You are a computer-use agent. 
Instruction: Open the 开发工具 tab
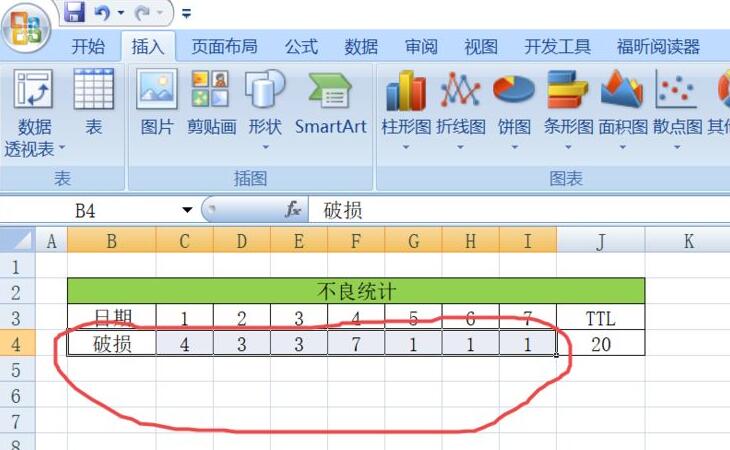click(557, 47)
